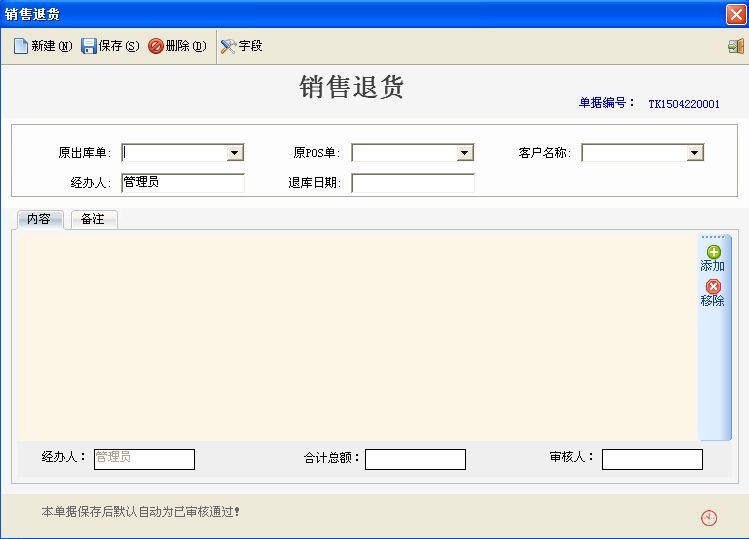Switch to the 备注 tab

(93, 219)
